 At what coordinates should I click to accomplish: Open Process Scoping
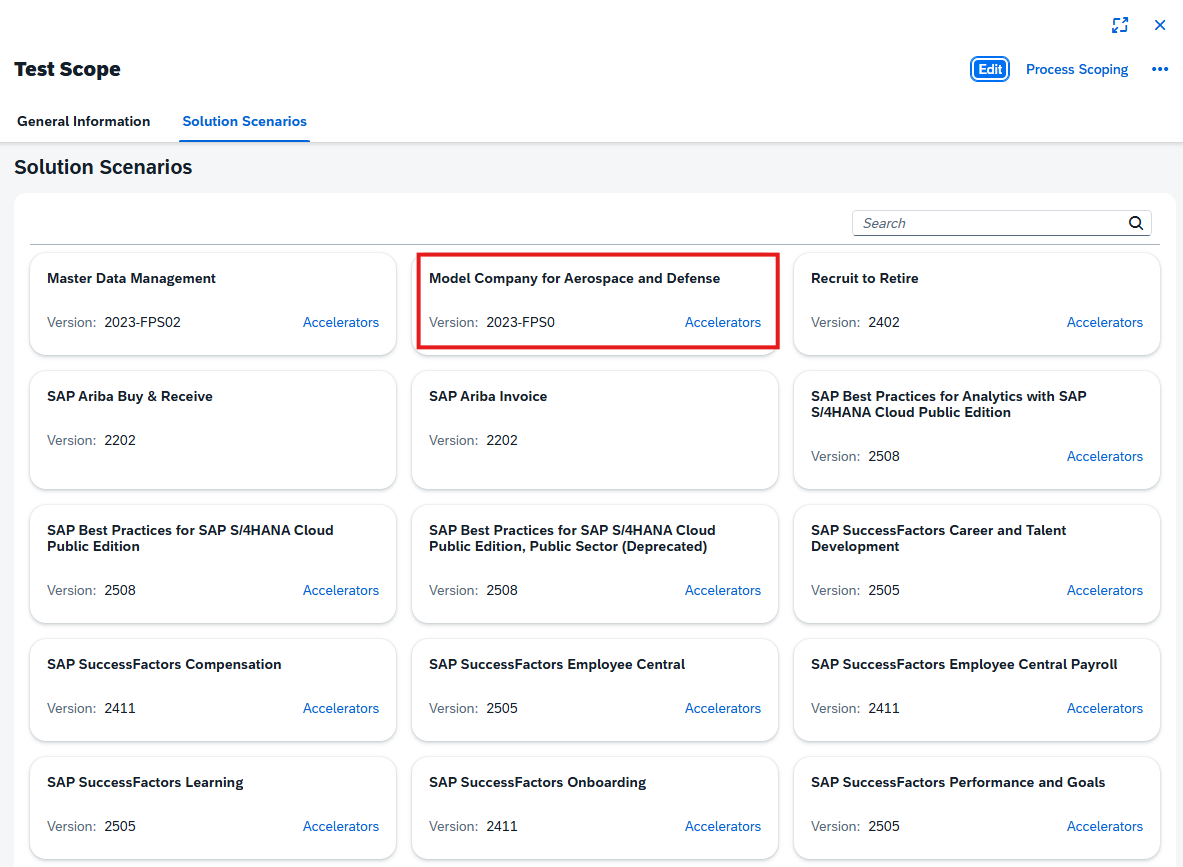pyautogui.click(x=1077, y=69)
